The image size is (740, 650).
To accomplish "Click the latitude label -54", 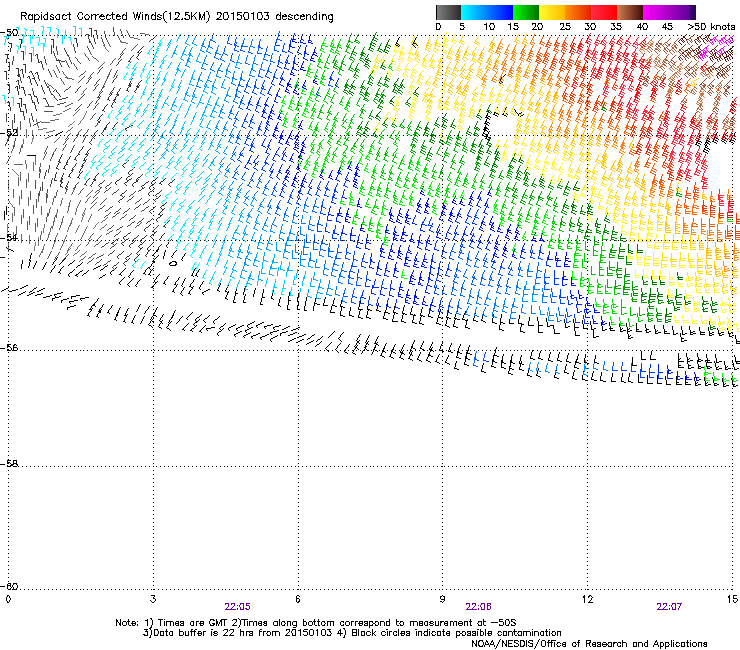I will click(x=9, y=237).
